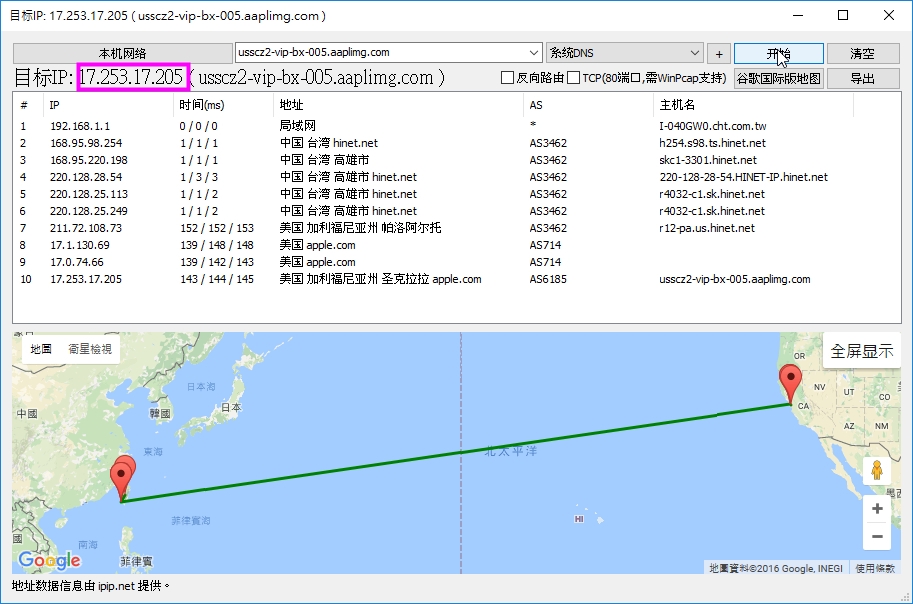Click the 谷歌国际版地图 button
The width and height of the screenshot is (913, 604).
pyautogui.click(x=778, y=78)
